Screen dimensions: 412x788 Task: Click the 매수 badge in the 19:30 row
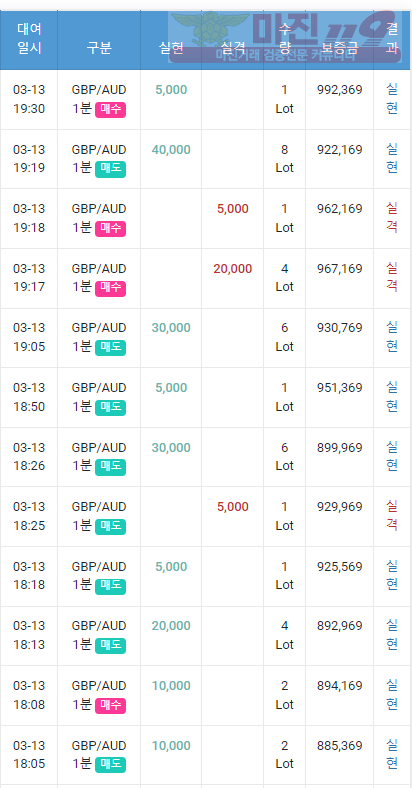pyautogui.click(x=110, y=109)
